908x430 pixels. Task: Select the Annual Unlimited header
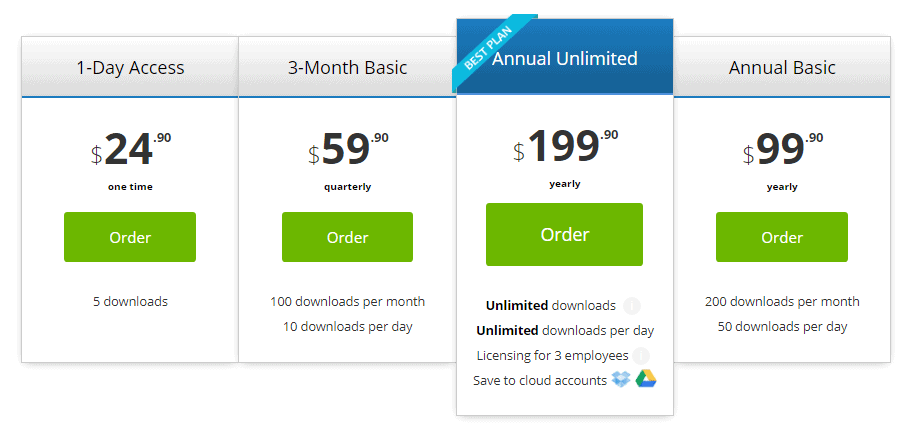(565, 56)
